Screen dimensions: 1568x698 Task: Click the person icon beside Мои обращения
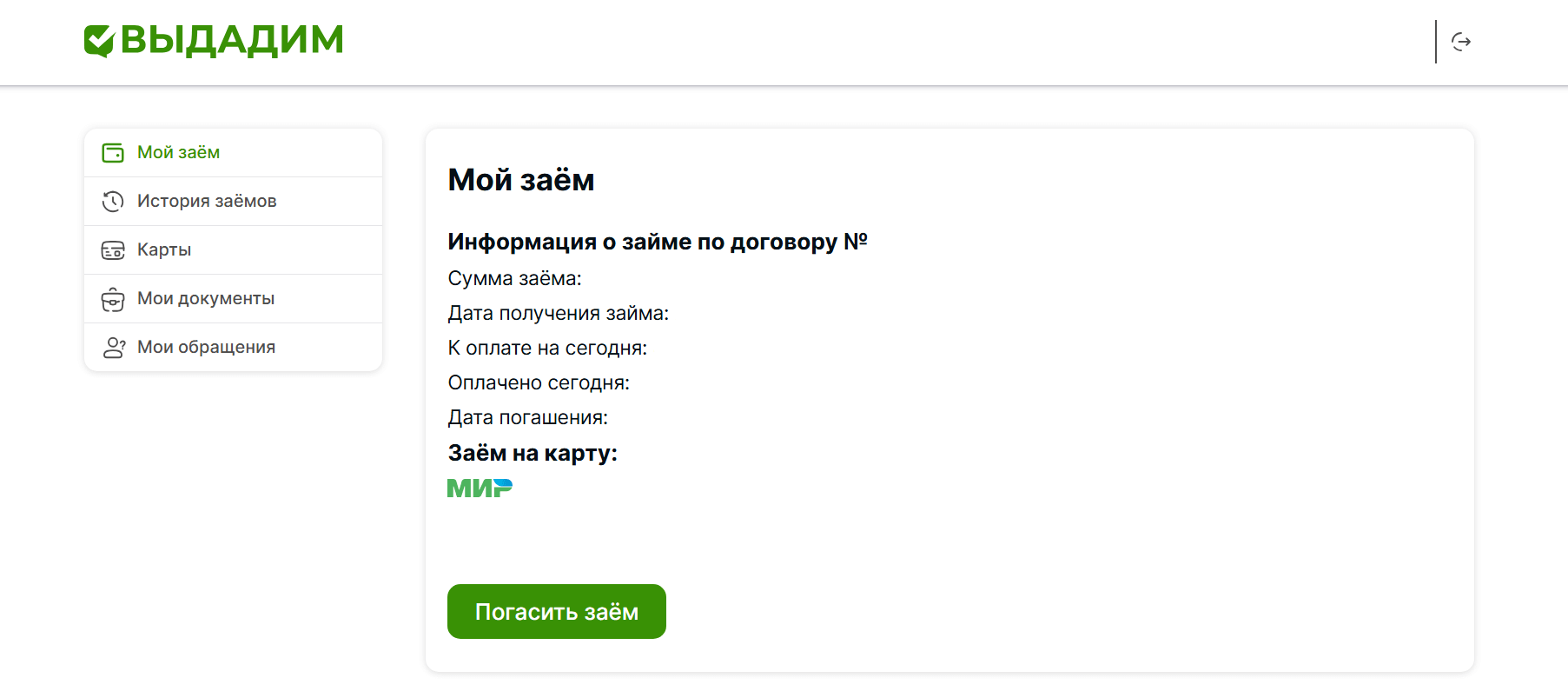coord(114,348)
